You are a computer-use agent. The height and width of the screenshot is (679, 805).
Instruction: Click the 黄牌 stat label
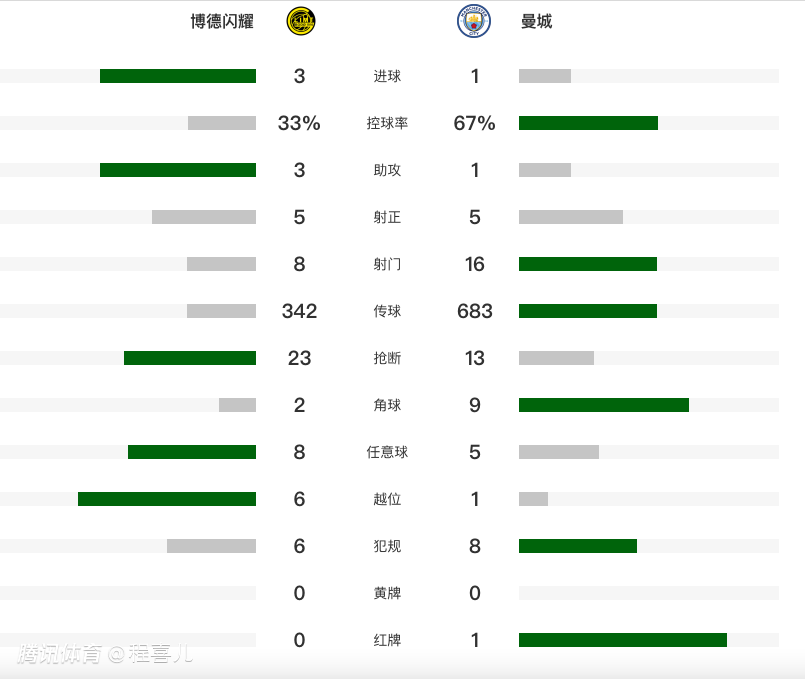pos(387,593)
